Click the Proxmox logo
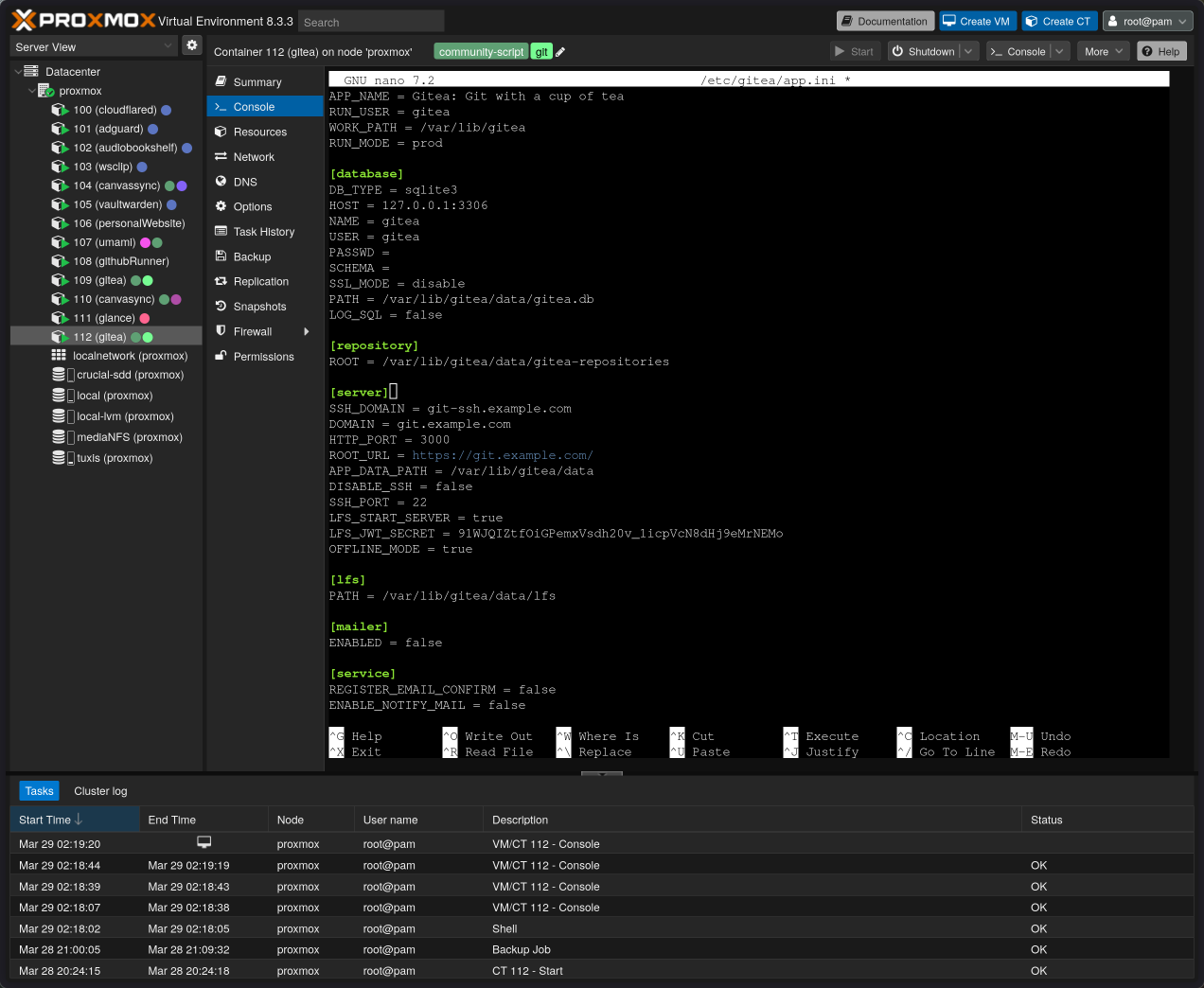The image size is (1204, 988). click(x=83, y=20)
